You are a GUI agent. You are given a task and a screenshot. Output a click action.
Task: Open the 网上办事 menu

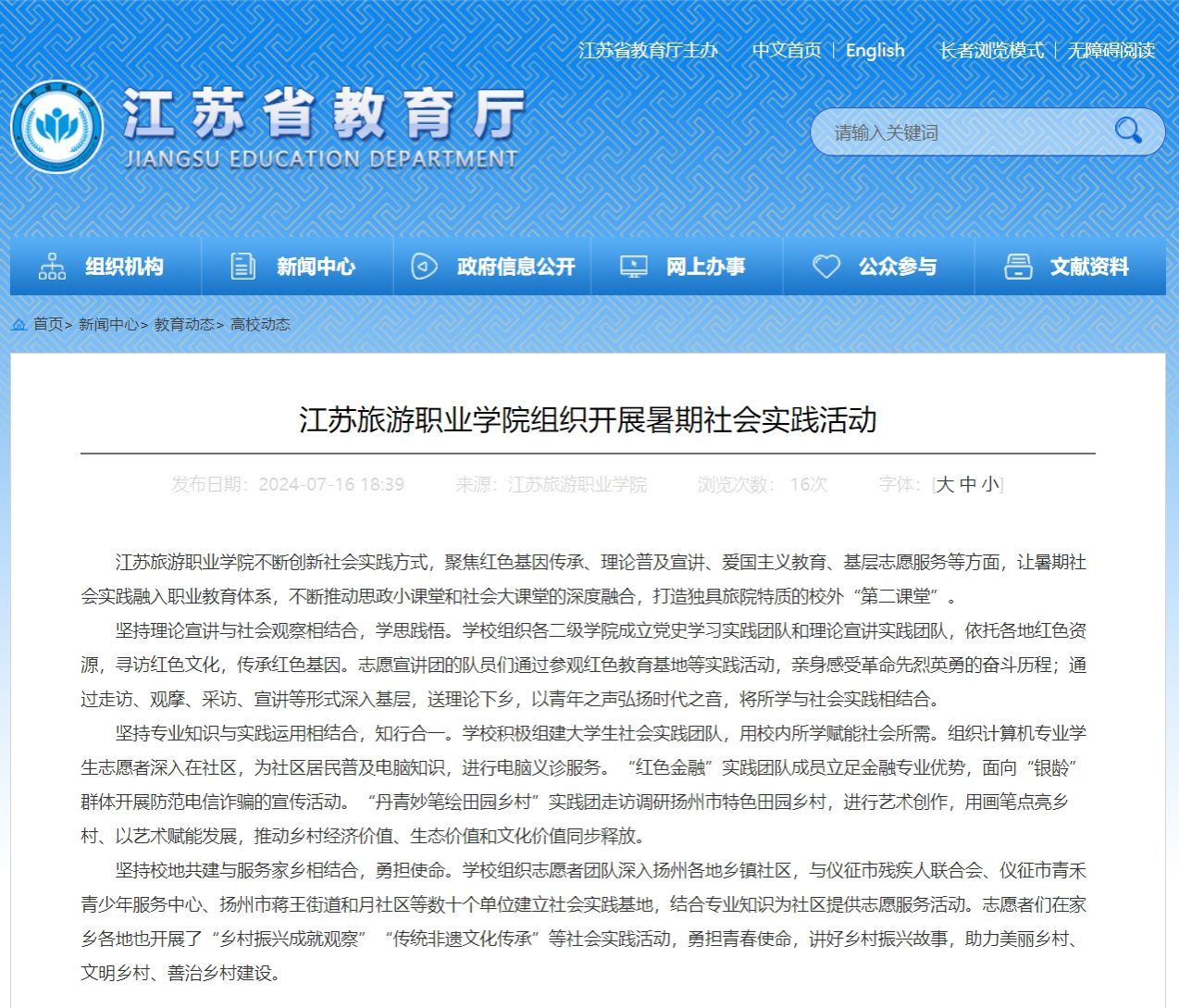tap(688, 267)
